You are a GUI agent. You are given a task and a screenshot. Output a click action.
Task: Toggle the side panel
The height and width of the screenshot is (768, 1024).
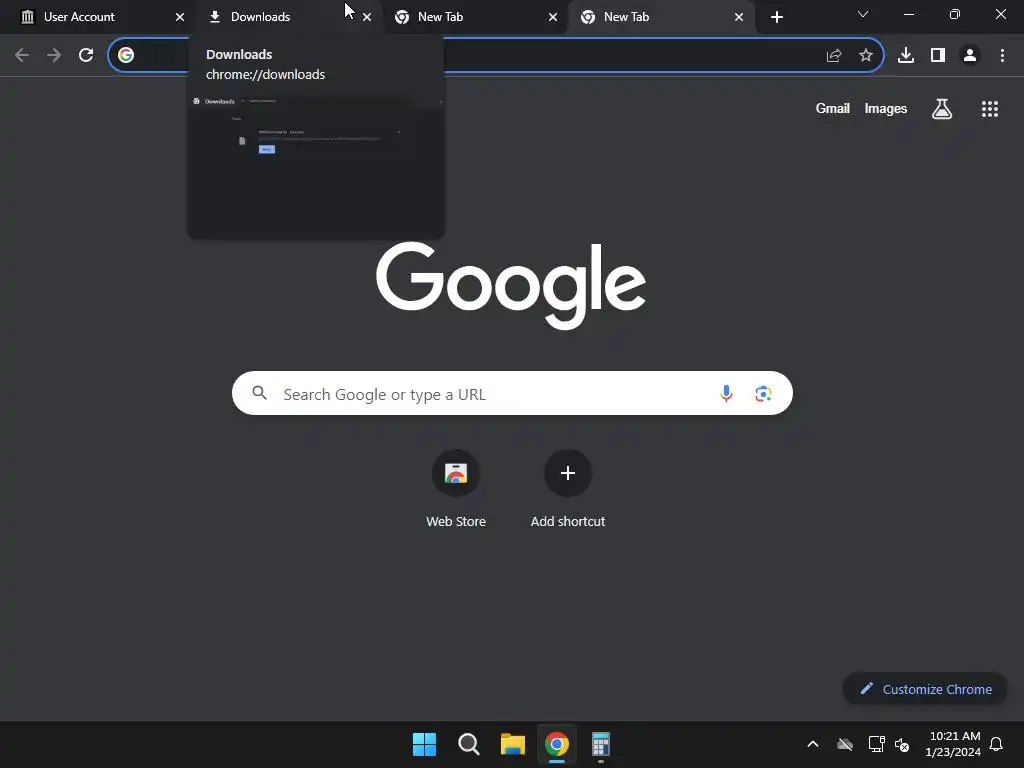[938, 56]
